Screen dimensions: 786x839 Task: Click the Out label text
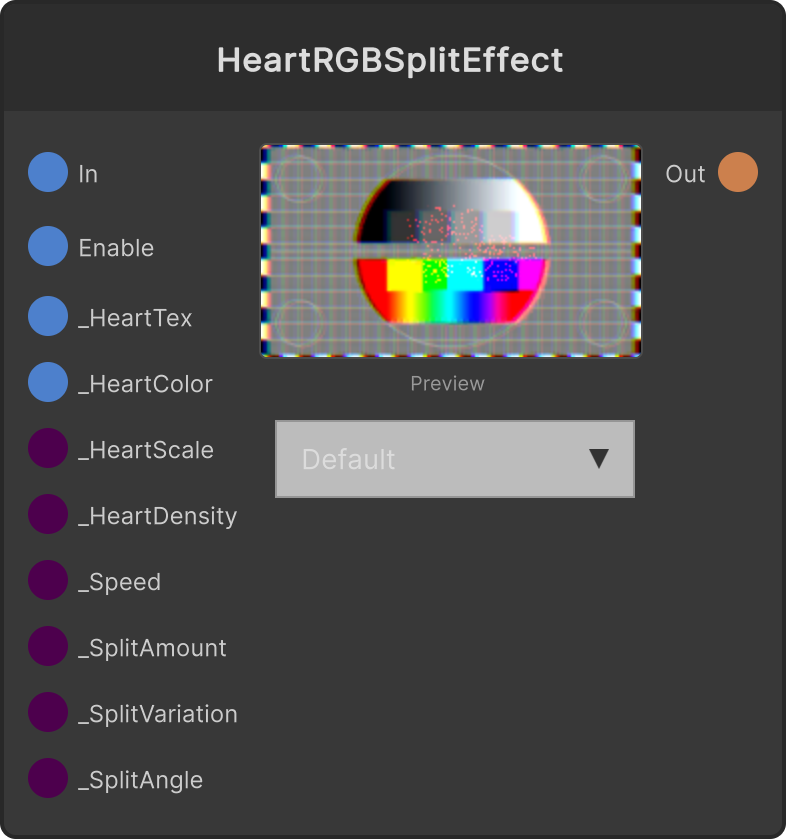(x=685, y=174)
